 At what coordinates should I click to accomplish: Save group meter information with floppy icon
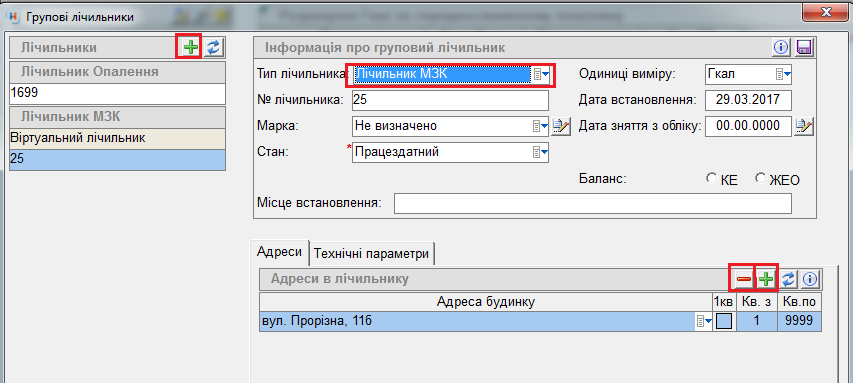click(x=804, y=47)
